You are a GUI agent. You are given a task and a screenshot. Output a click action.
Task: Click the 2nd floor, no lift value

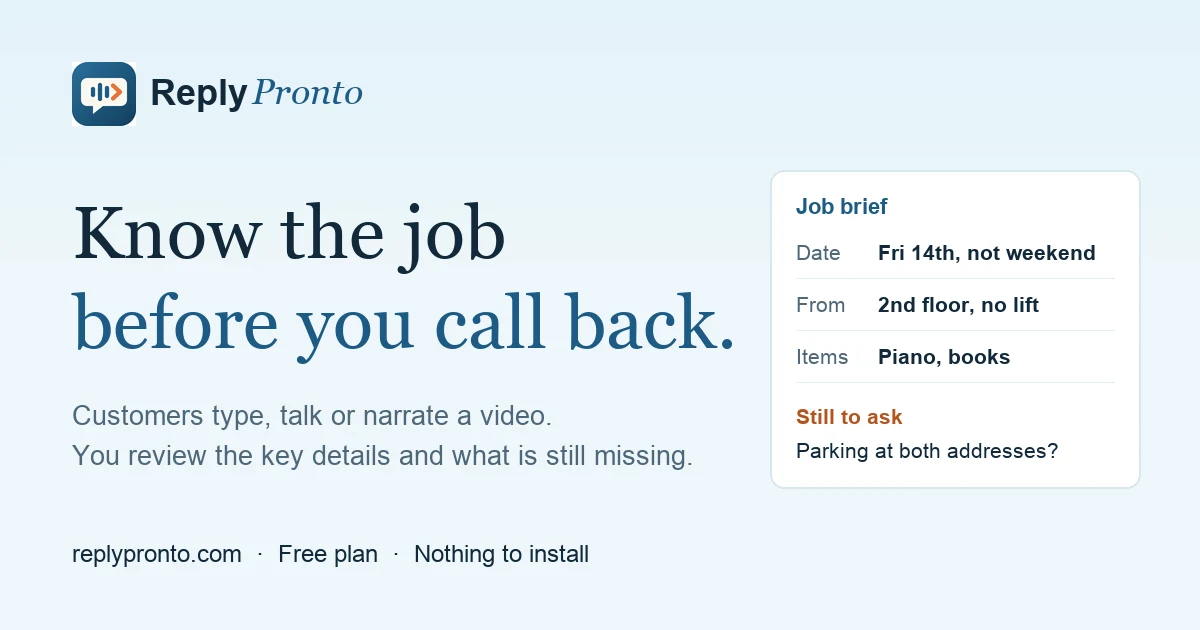[958, 305]
